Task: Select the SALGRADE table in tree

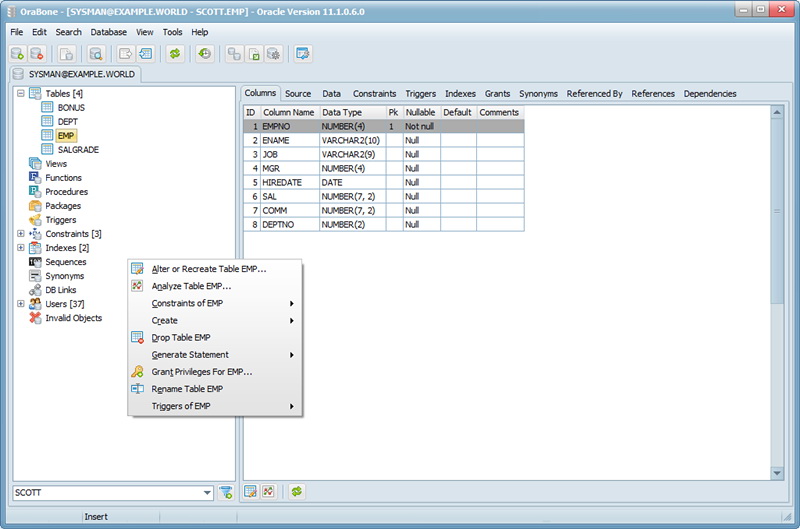Action: tap(78, 149)
